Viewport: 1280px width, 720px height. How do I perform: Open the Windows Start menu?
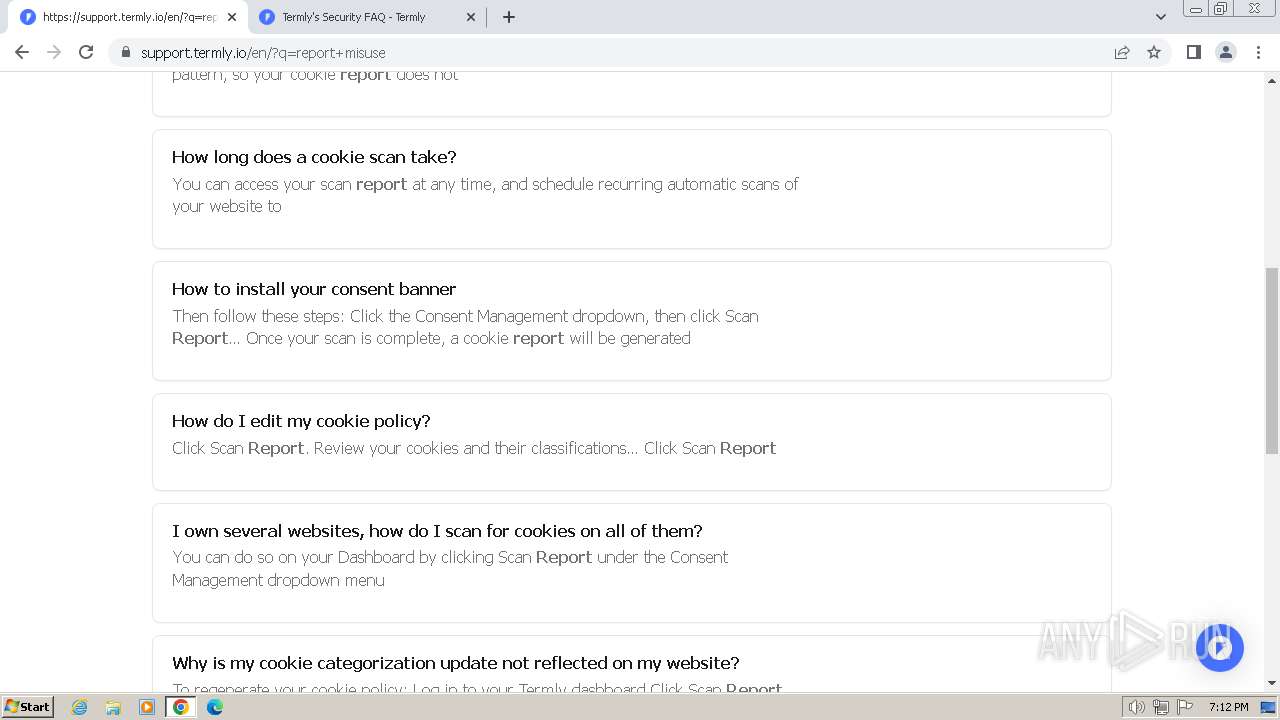pos(27,707)
